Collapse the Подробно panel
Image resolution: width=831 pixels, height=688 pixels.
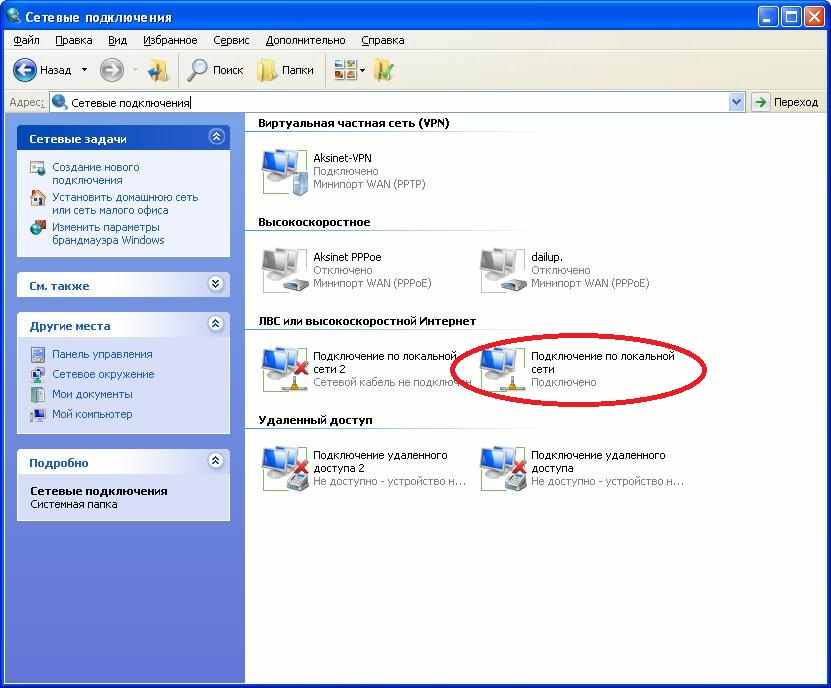click(x=215, y=461)
